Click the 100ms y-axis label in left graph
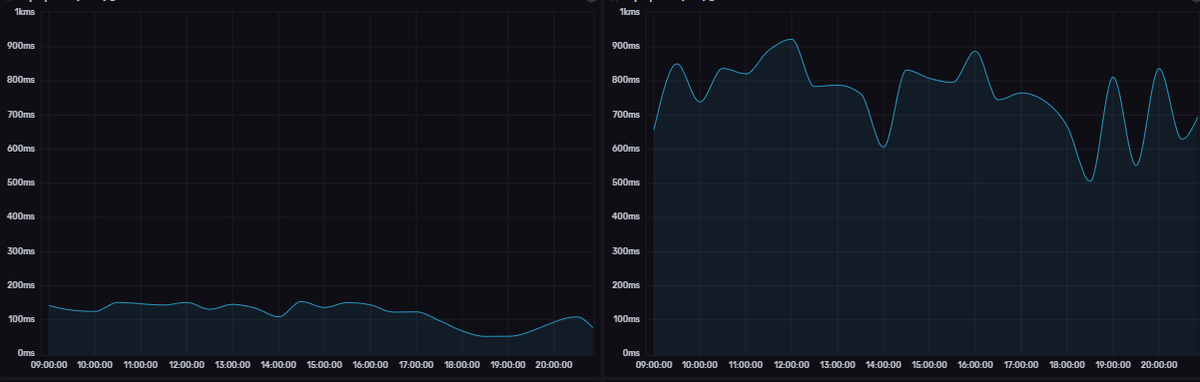 tap(21, 319)
